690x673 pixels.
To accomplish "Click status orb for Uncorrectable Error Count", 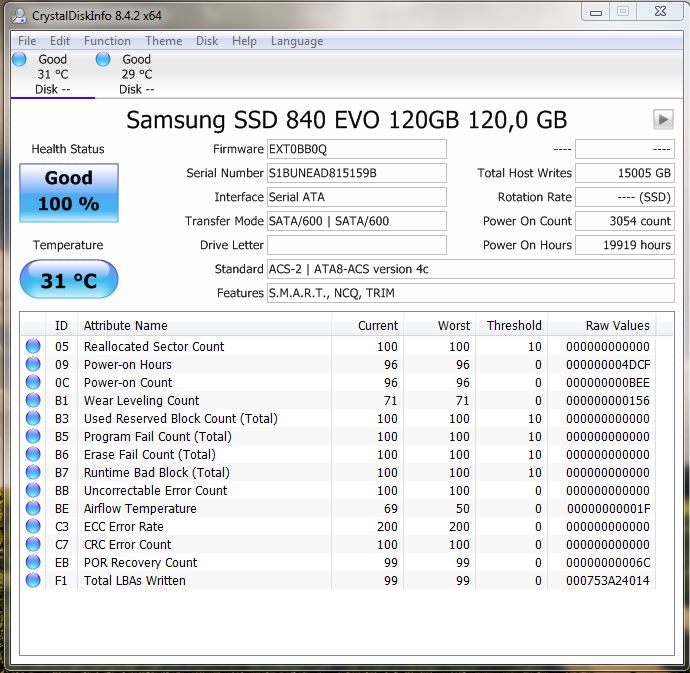I will (33, 490).
